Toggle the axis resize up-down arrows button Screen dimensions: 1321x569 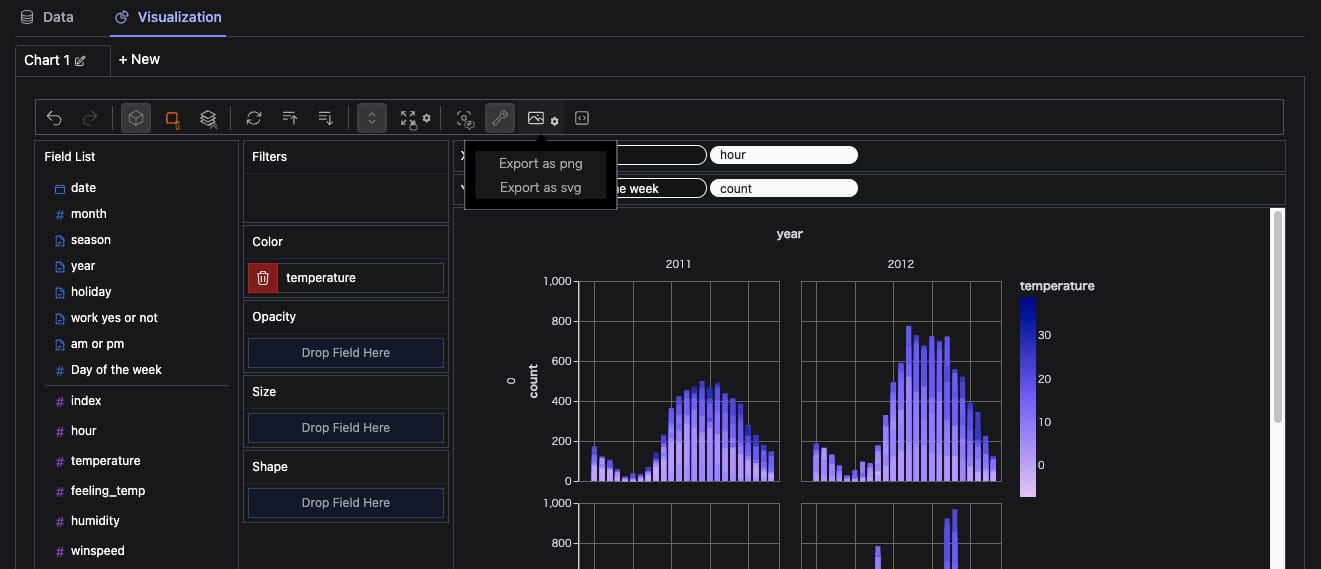click(371, 118)
